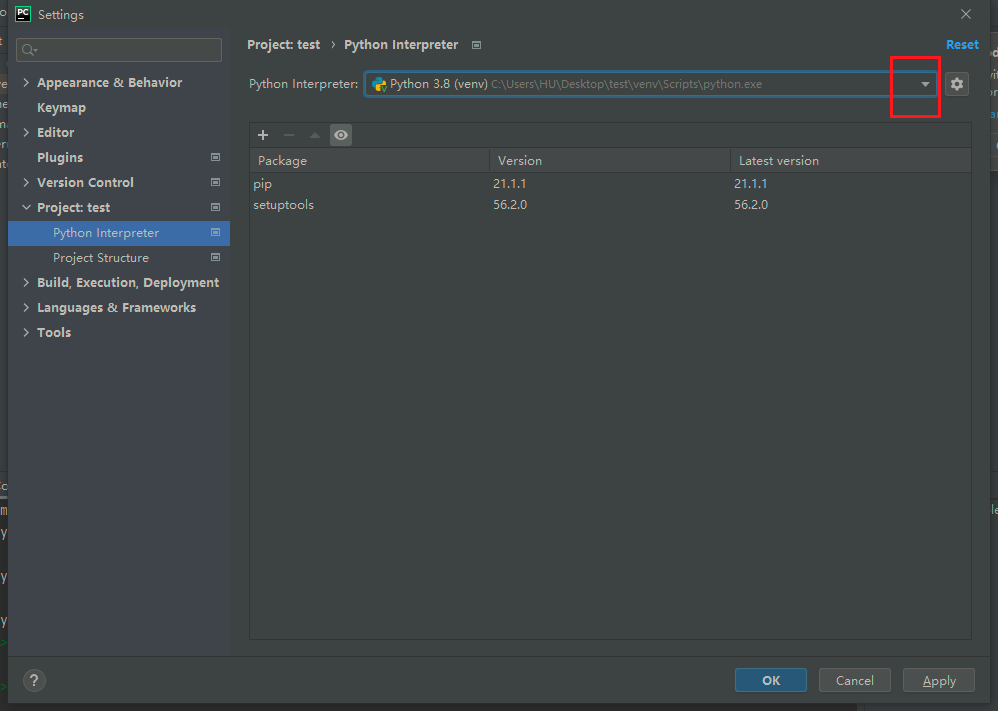998x711 pixels.
Task: Expand the Appearance & Behavior section
Action: pyautogui.click(x=26, y=82)
